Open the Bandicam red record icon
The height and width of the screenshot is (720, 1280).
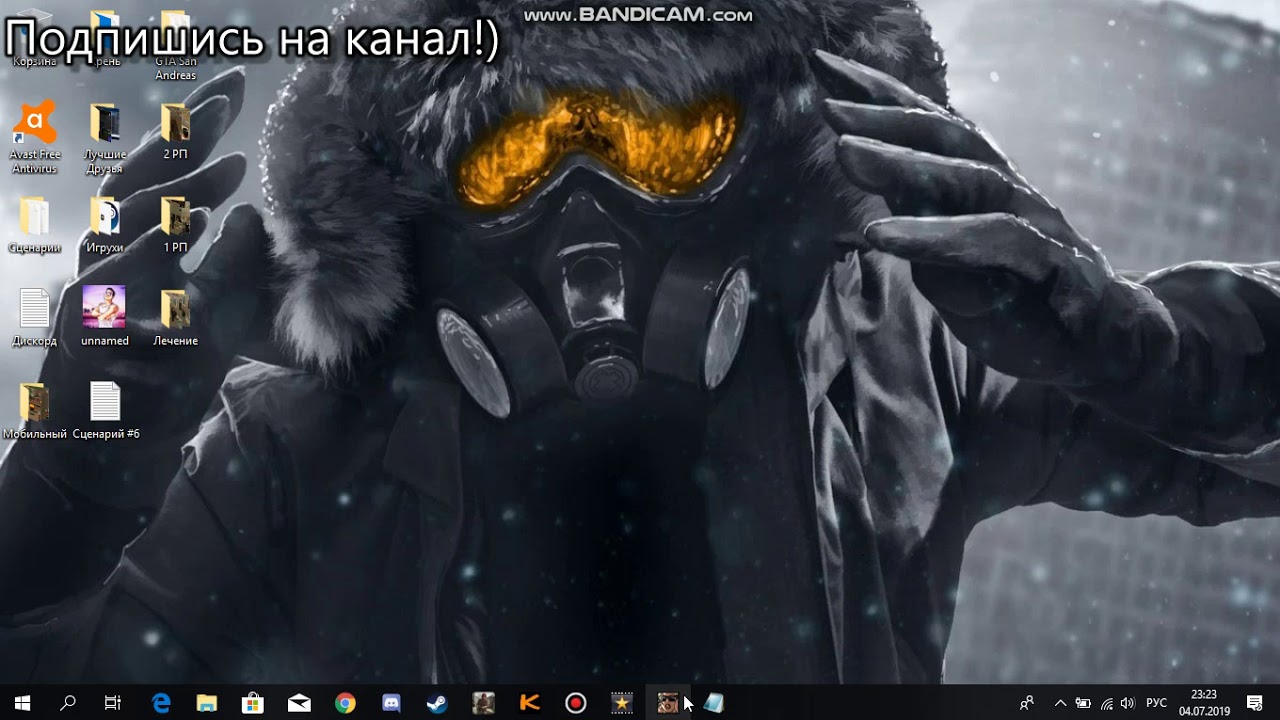click(x=576, y=703)
